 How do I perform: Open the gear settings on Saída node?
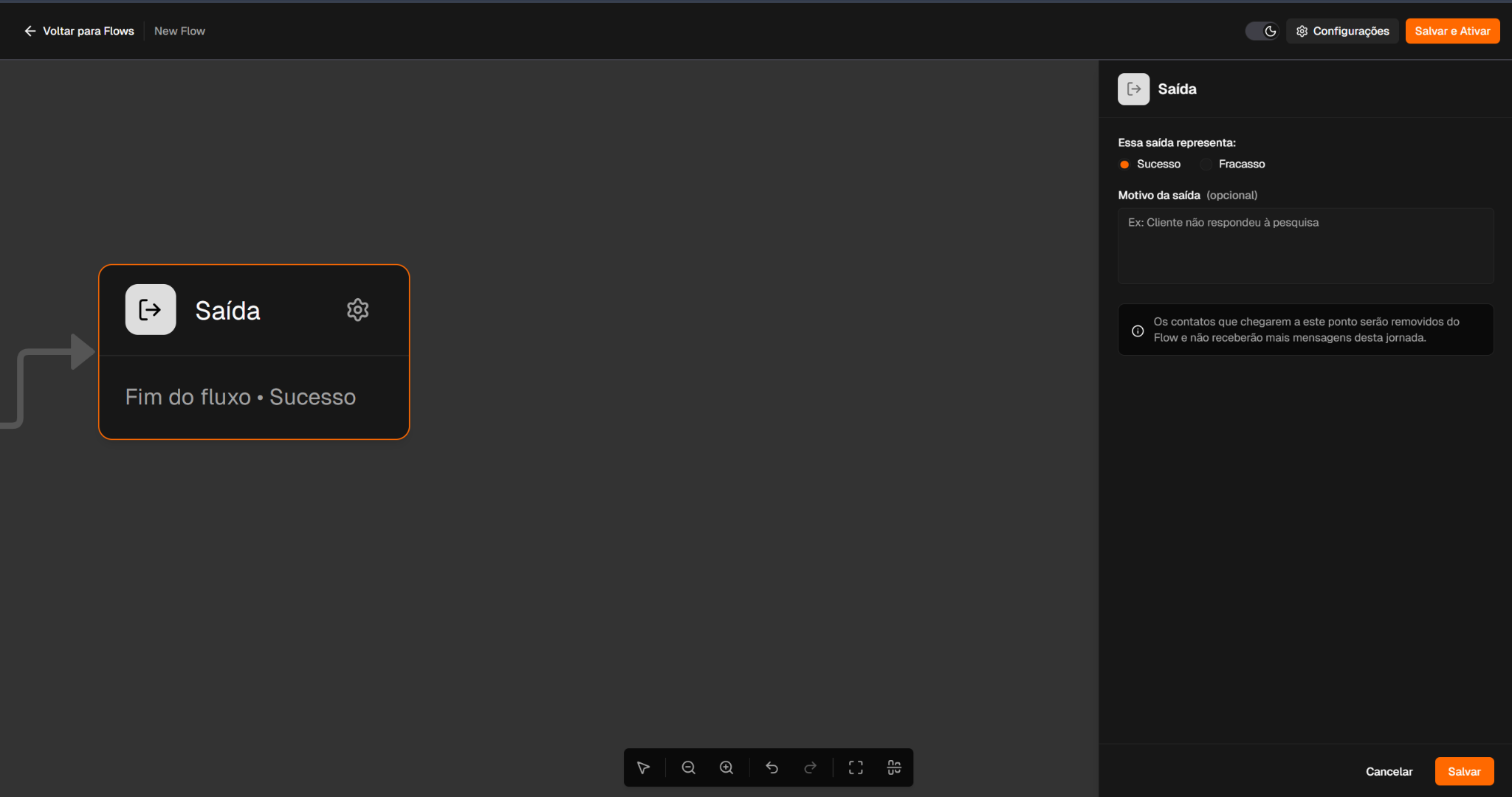[x=358, y=310]
